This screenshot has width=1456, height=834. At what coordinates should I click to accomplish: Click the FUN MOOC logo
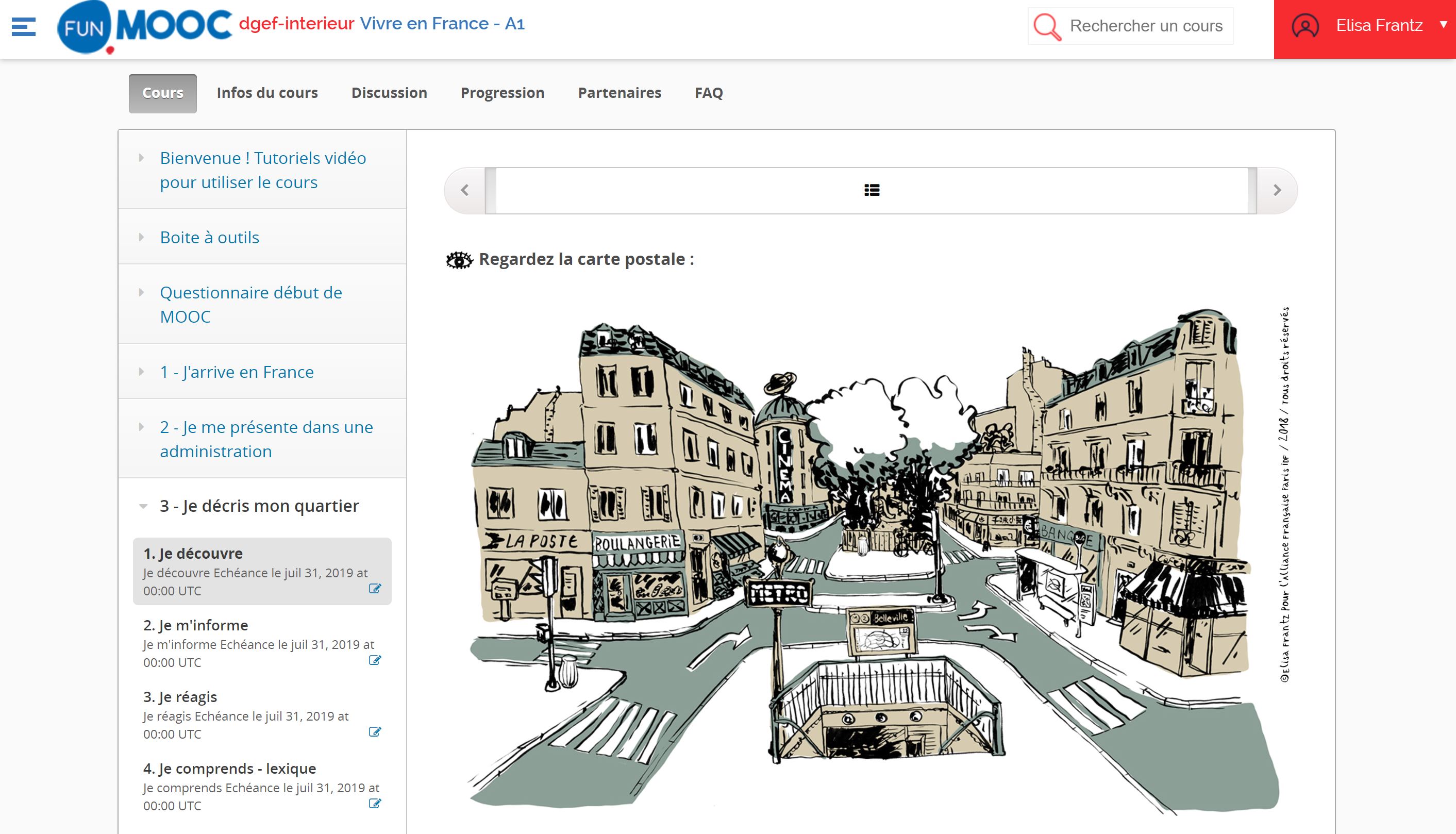(x=145, y=27)
